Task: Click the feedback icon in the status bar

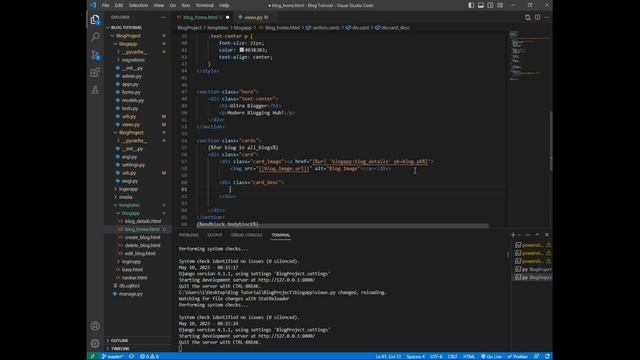Action: pyautogui.click(x=537, y=356)
